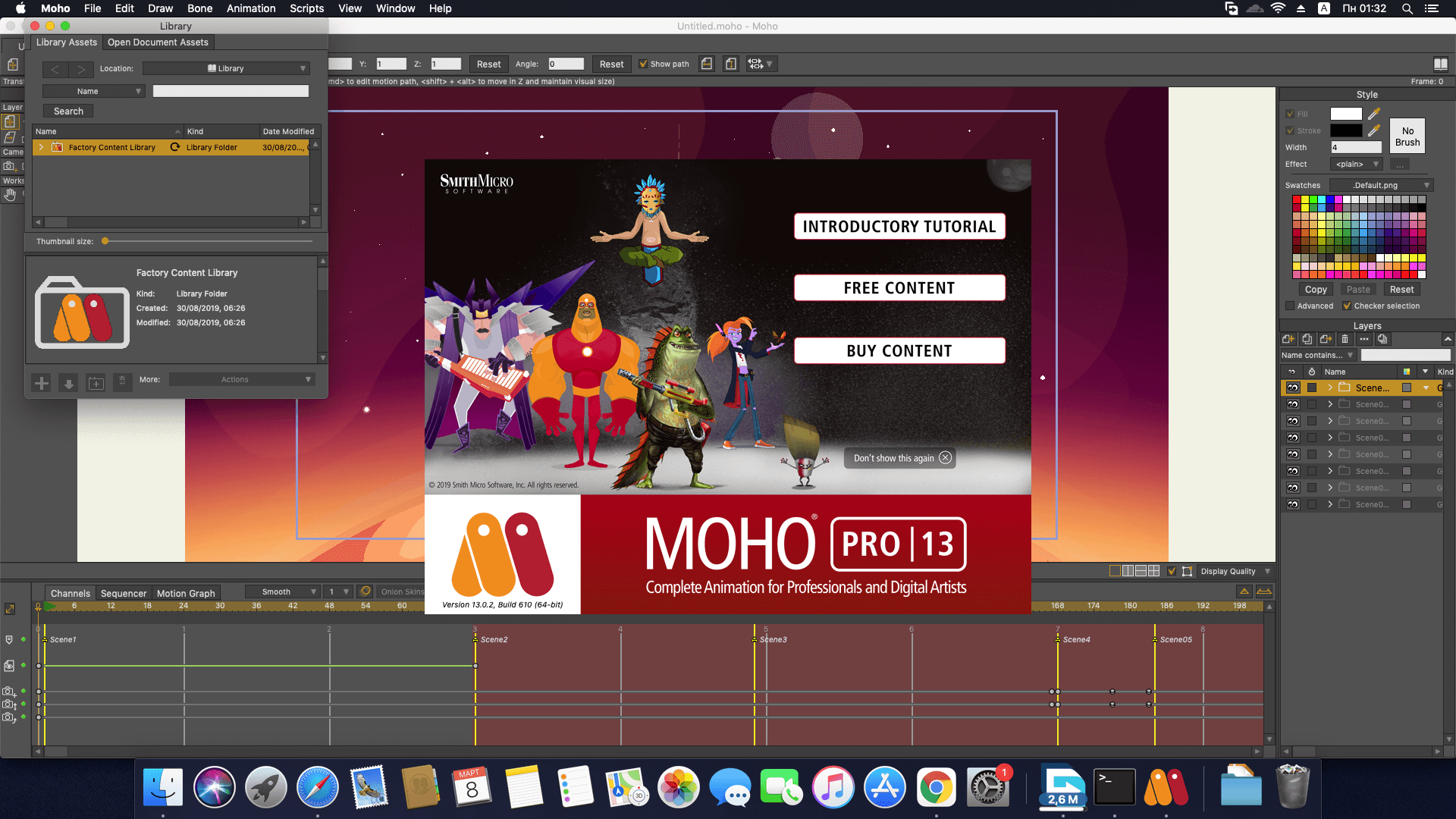
Task: Add an item with the plus icon in Library
Action: pos(42,383)
